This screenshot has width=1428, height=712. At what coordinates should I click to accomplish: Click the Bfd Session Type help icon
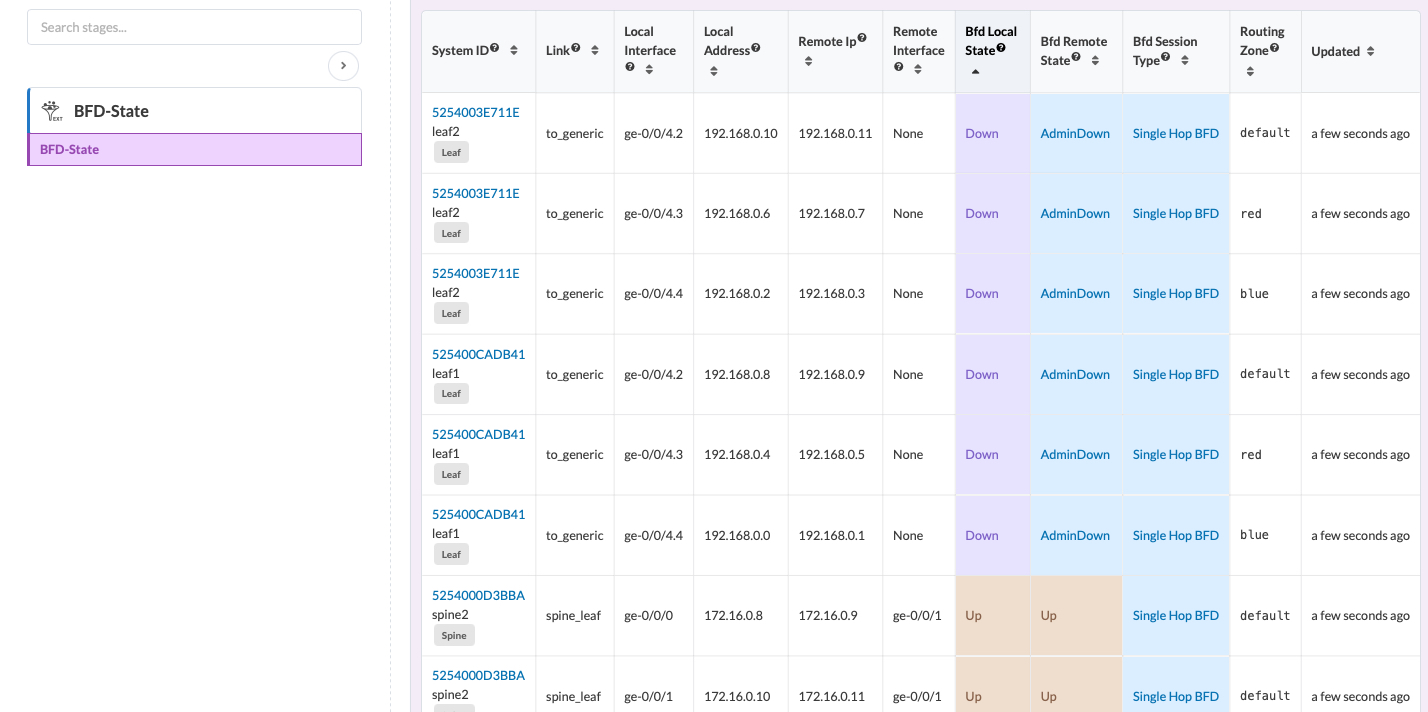pos(1166,57)
